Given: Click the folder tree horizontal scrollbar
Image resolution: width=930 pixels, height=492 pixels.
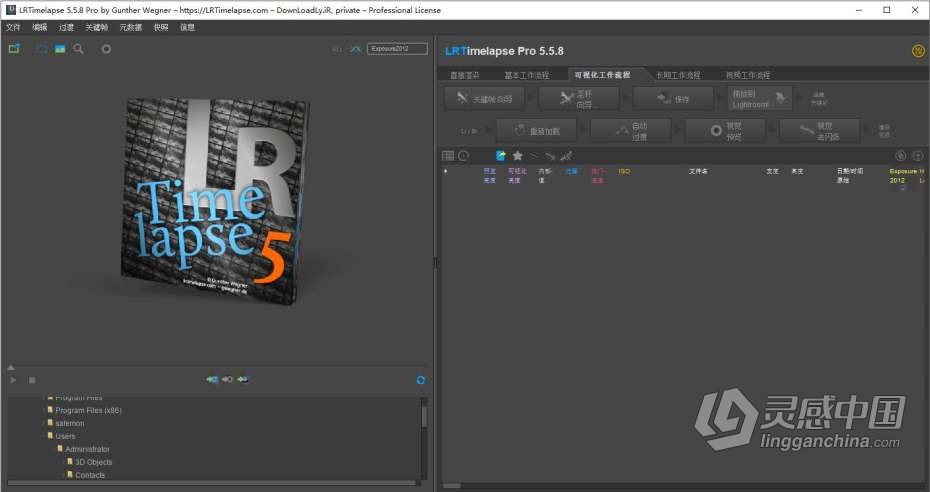Looking at the screenshot, I should click(x=214, y=483).
